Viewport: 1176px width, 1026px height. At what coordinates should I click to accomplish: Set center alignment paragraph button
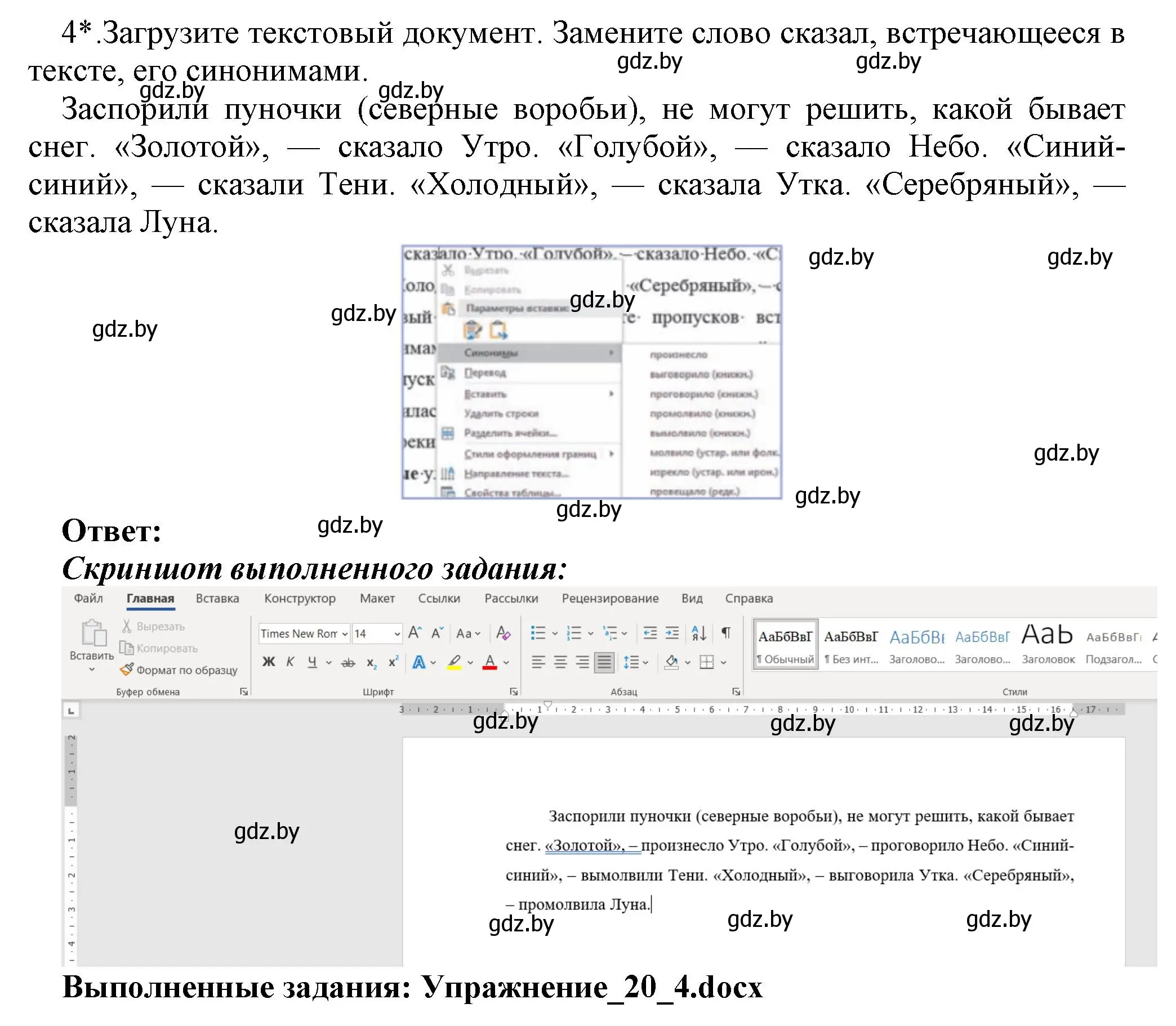[x=560, y=662]
